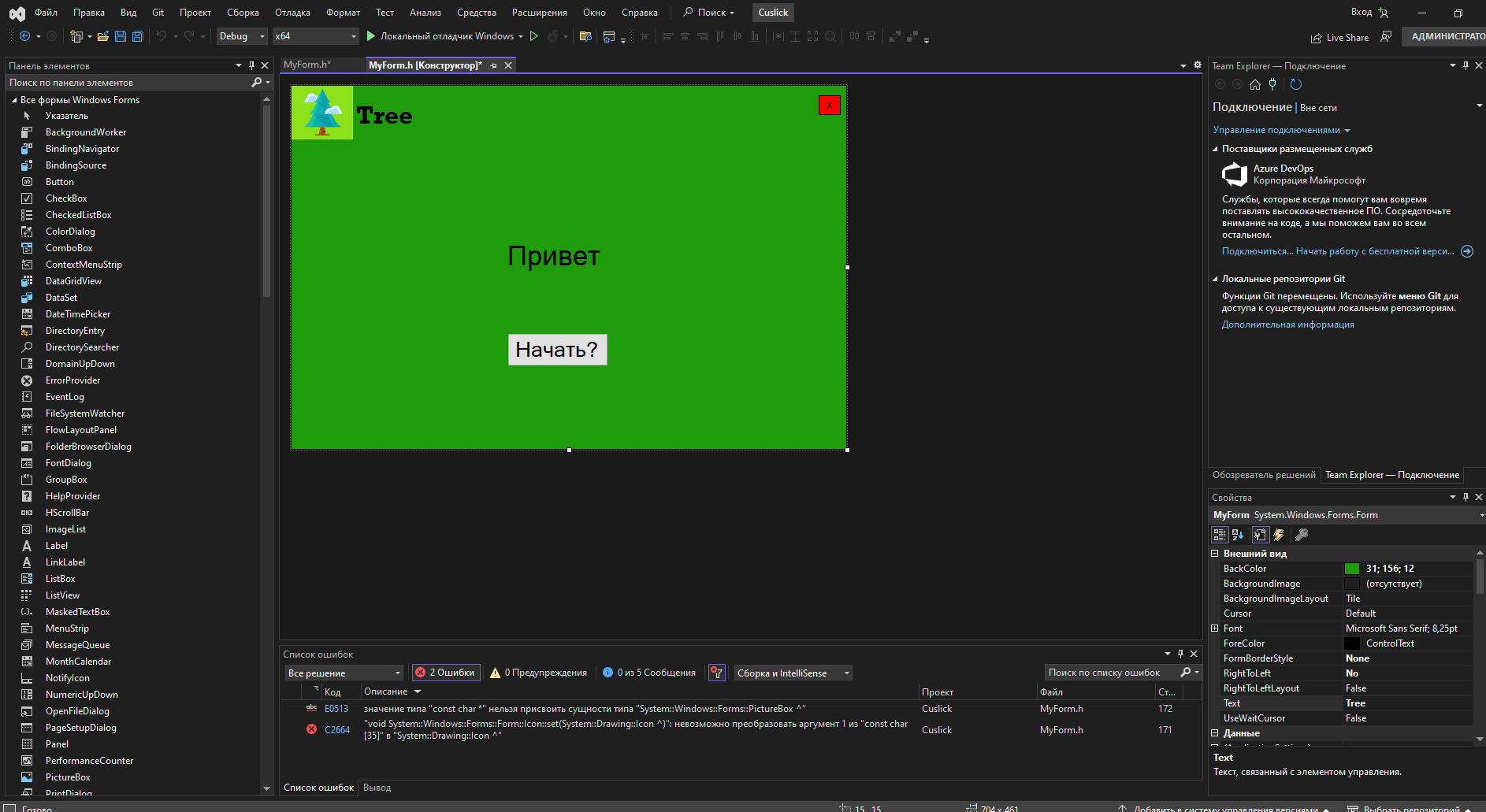This screenshot has width=1486, height=812.
Task: Switch to the Вывод output tab
Action: coord(377,788)
